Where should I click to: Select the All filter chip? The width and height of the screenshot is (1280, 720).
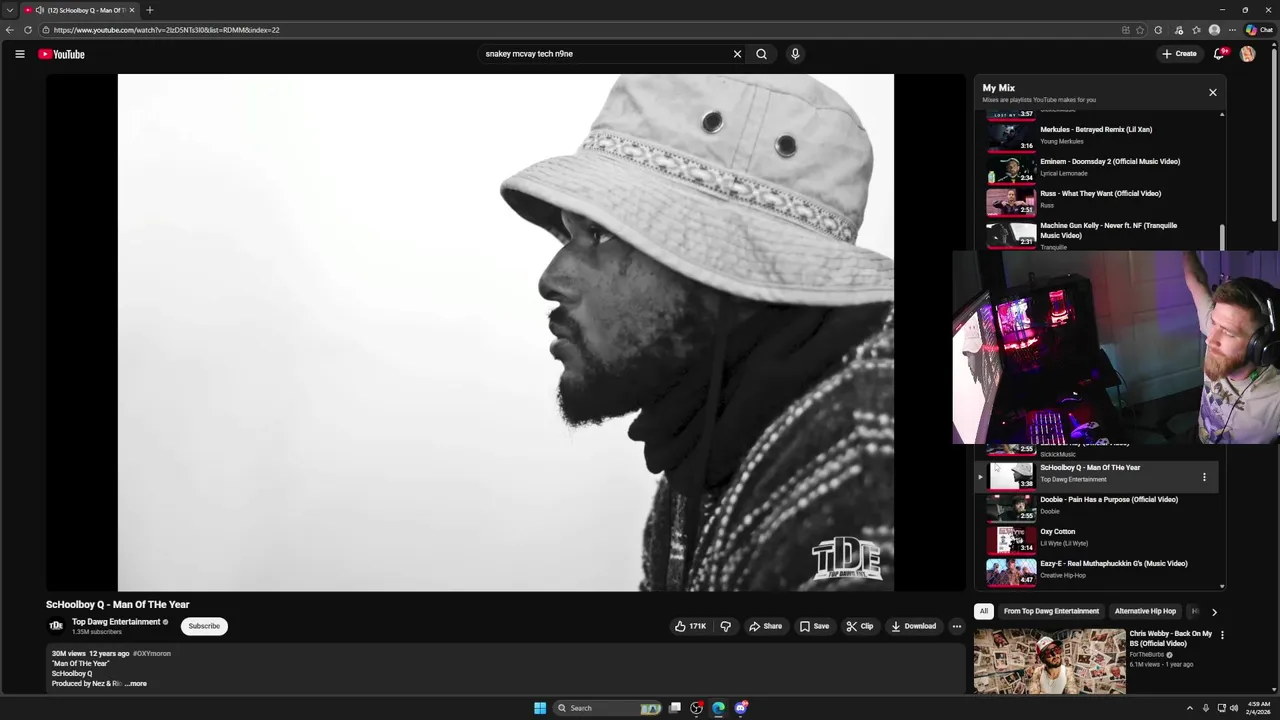pos(984,611)
